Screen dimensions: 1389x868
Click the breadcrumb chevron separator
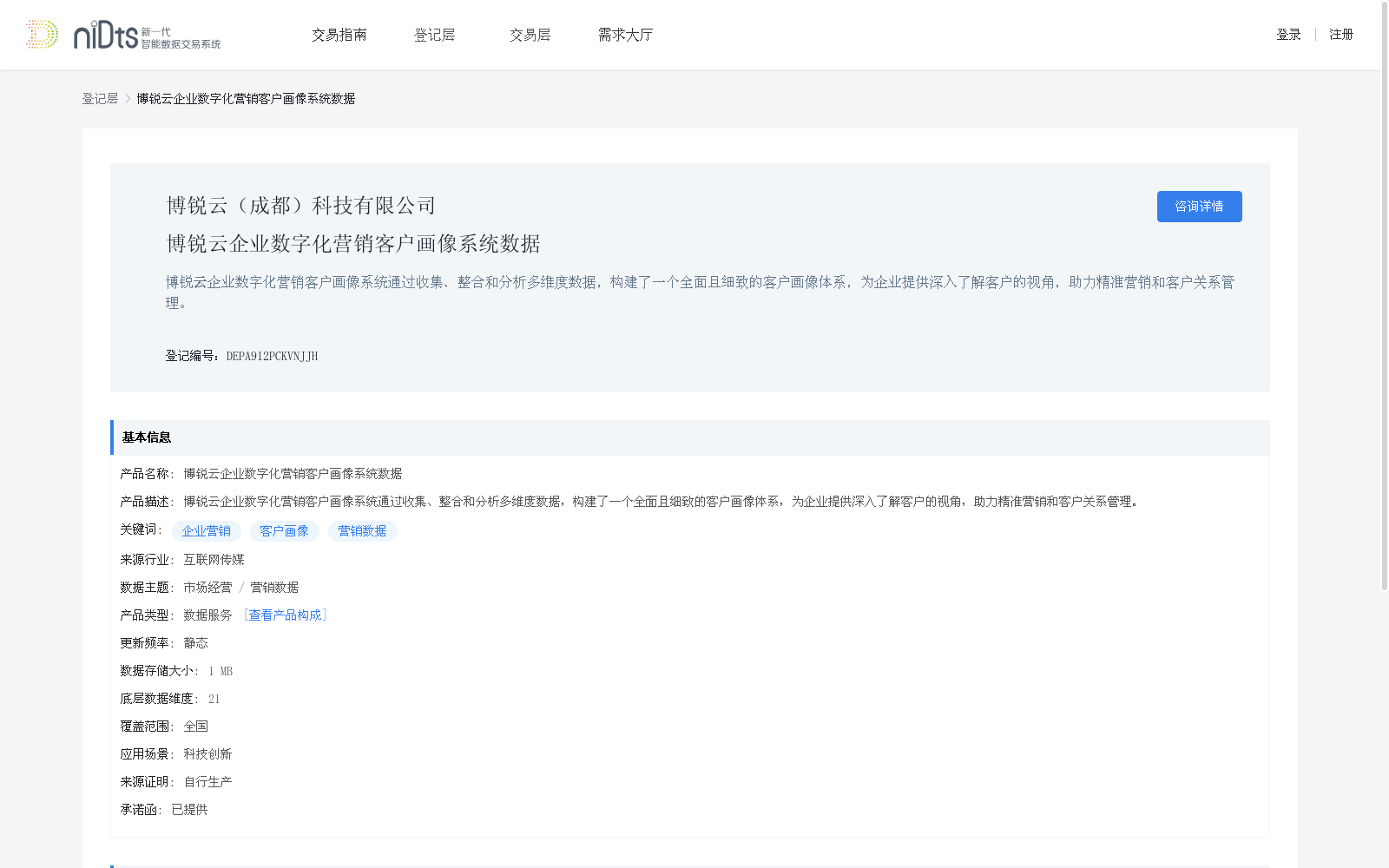128,99
